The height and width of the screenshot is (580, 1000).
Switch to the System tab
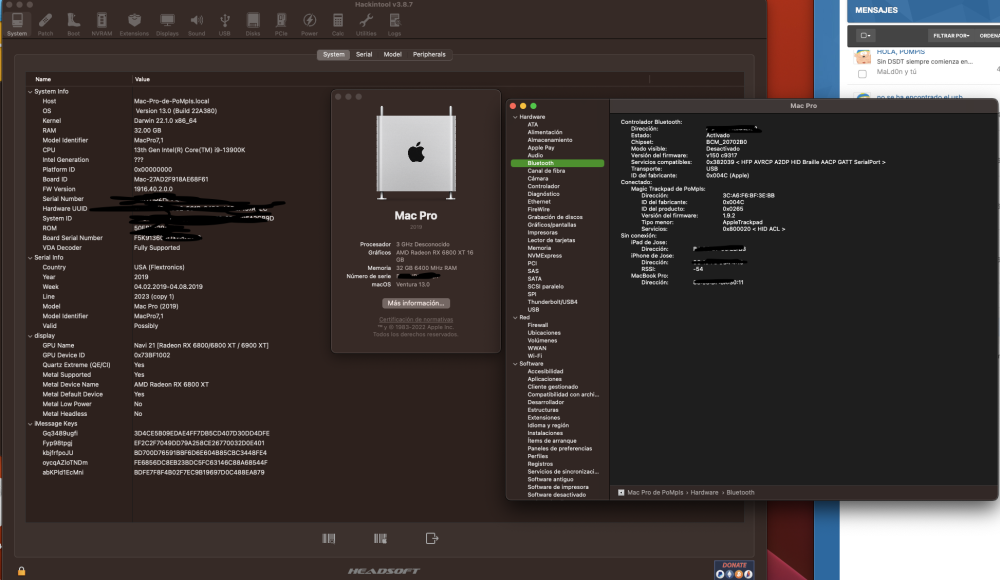point(334,54)
